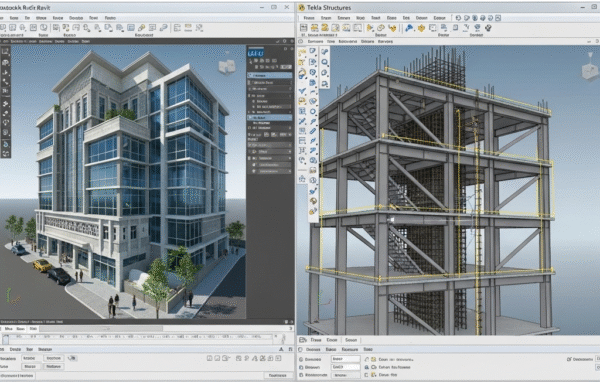Open the last menu in Tekla Structures' menu bar

pos(439,18)
